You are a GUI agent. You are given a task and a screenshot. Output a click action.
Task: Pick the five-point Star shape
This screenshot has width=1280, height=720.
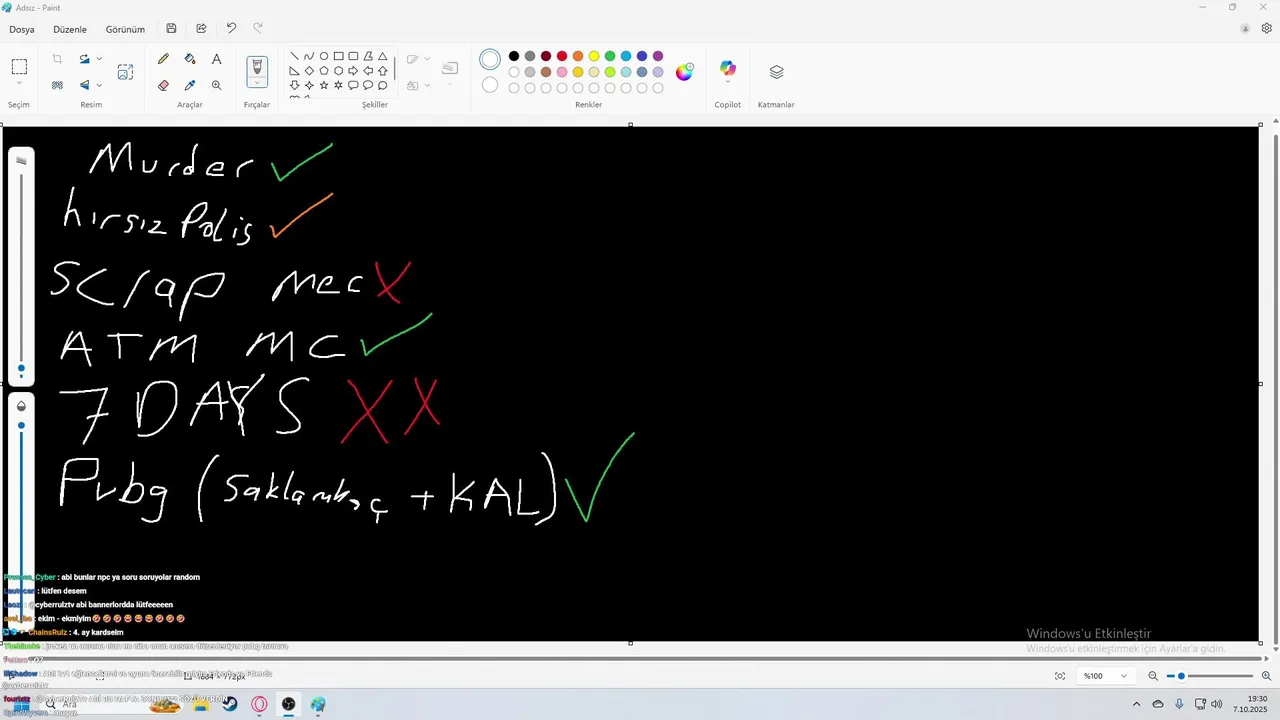coord(324,86)
